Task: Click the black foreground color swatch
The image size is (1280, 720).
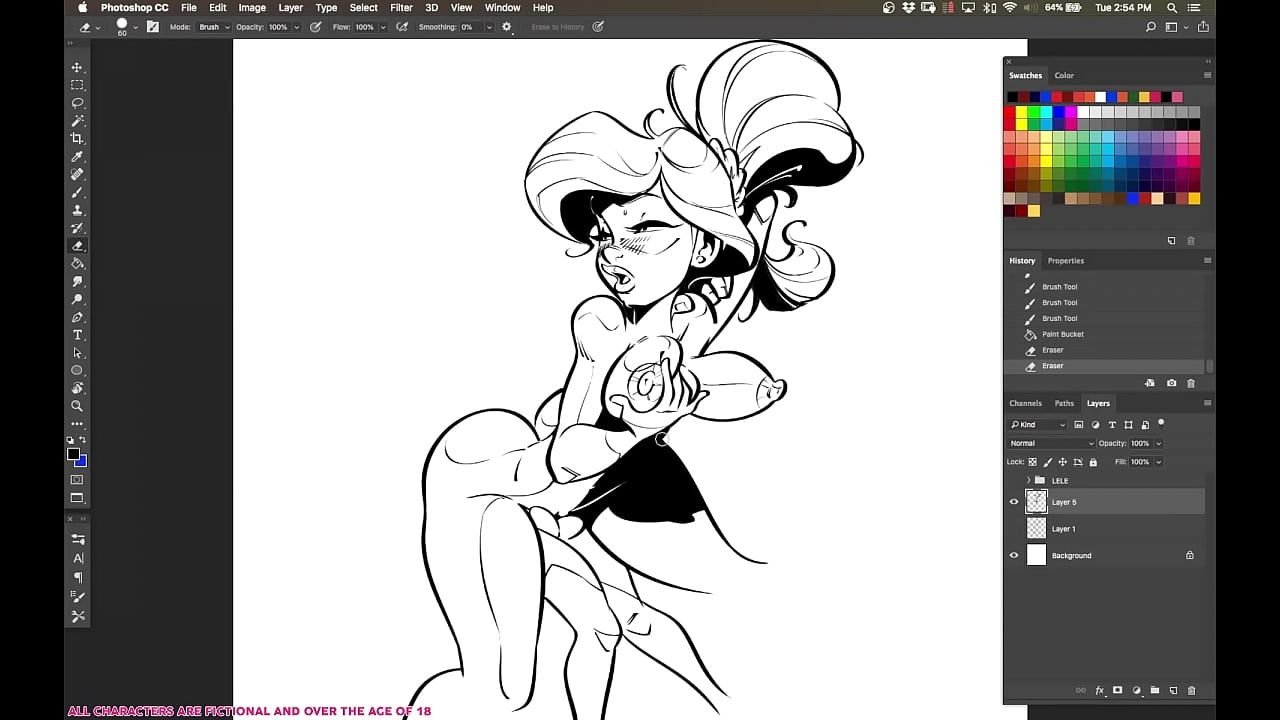Action: pyautogui.click(x=73, y=455)
